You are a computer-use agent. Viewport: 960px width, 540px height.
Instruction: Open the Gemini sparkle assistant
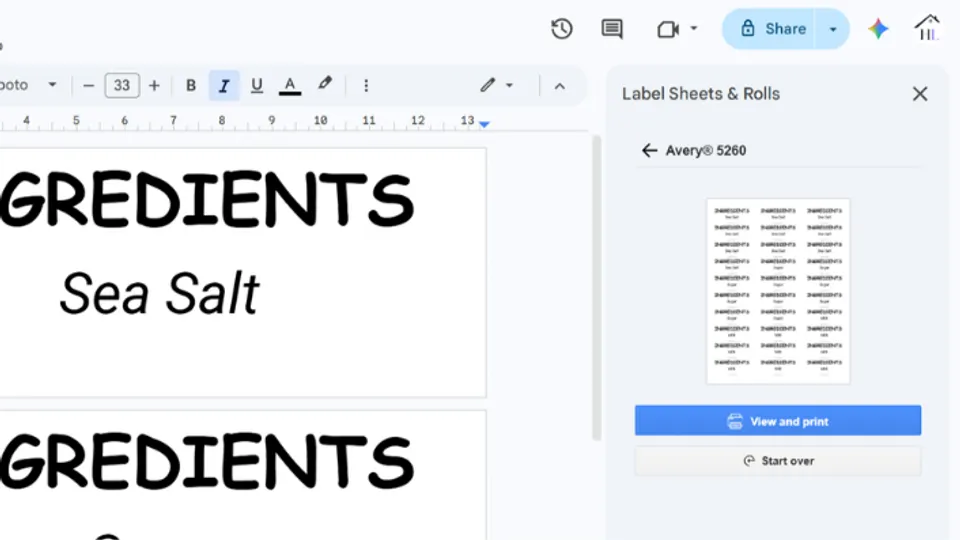pos(878,29)
